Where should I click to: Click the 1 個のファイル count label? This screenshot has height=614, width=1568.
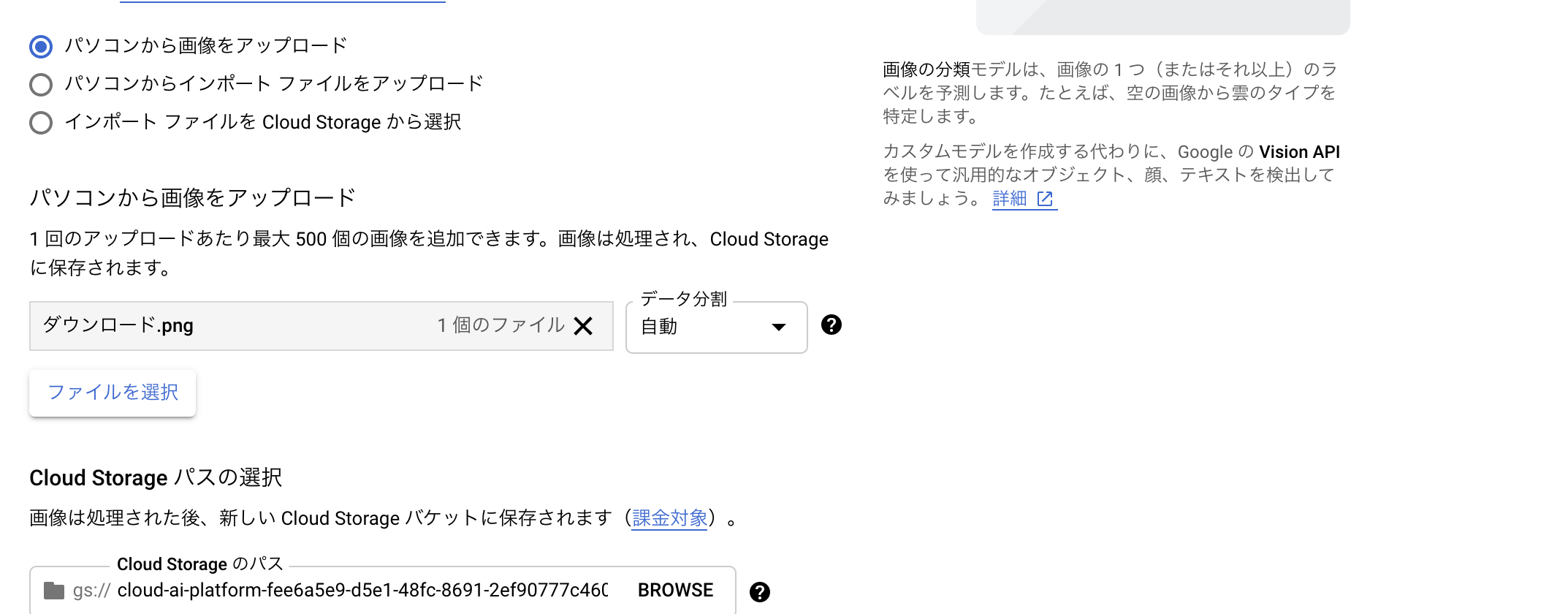point(501,325)
